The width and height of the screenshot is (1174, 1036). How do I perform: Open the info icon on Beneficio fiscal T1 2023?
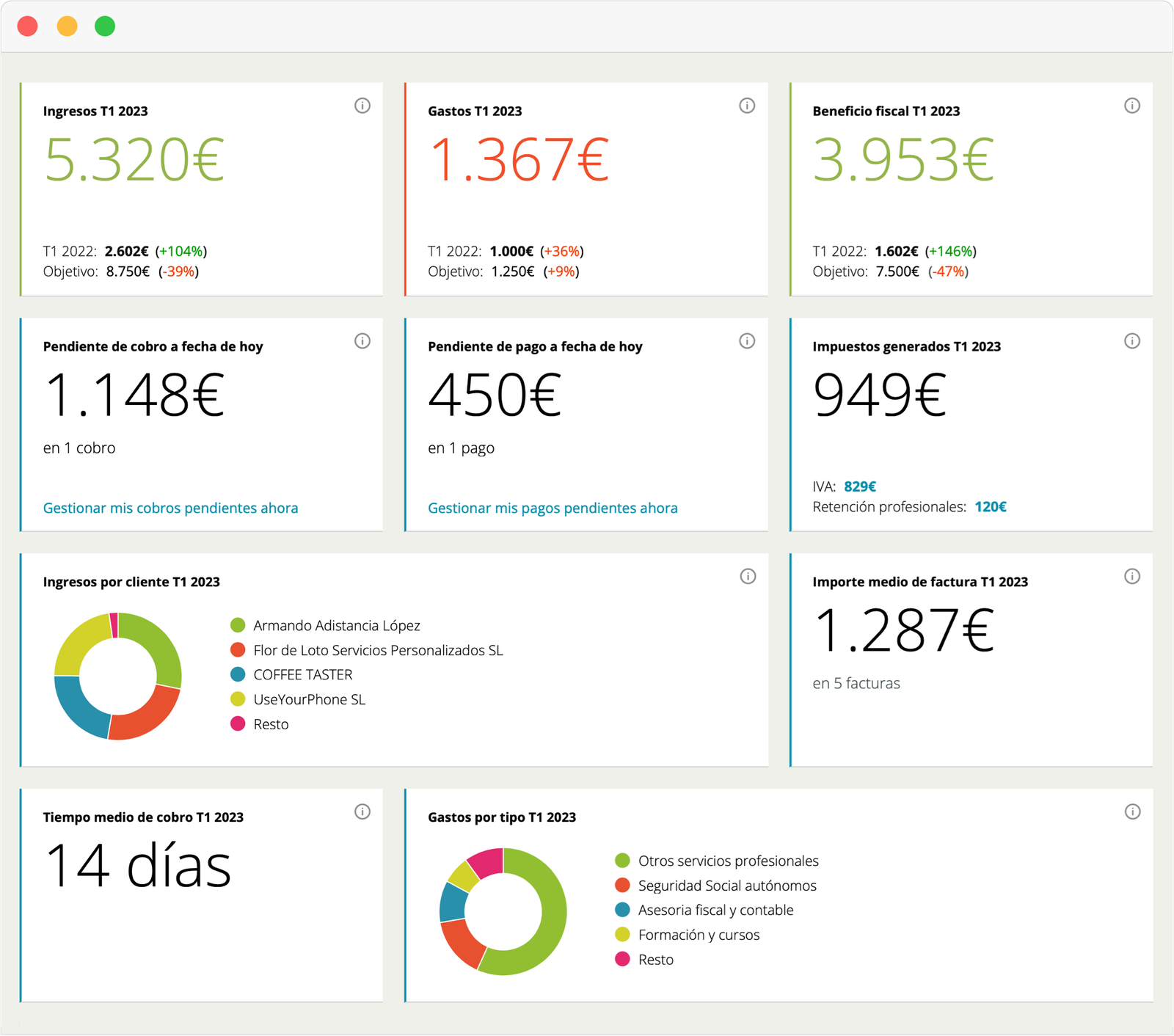(1131, 105)
